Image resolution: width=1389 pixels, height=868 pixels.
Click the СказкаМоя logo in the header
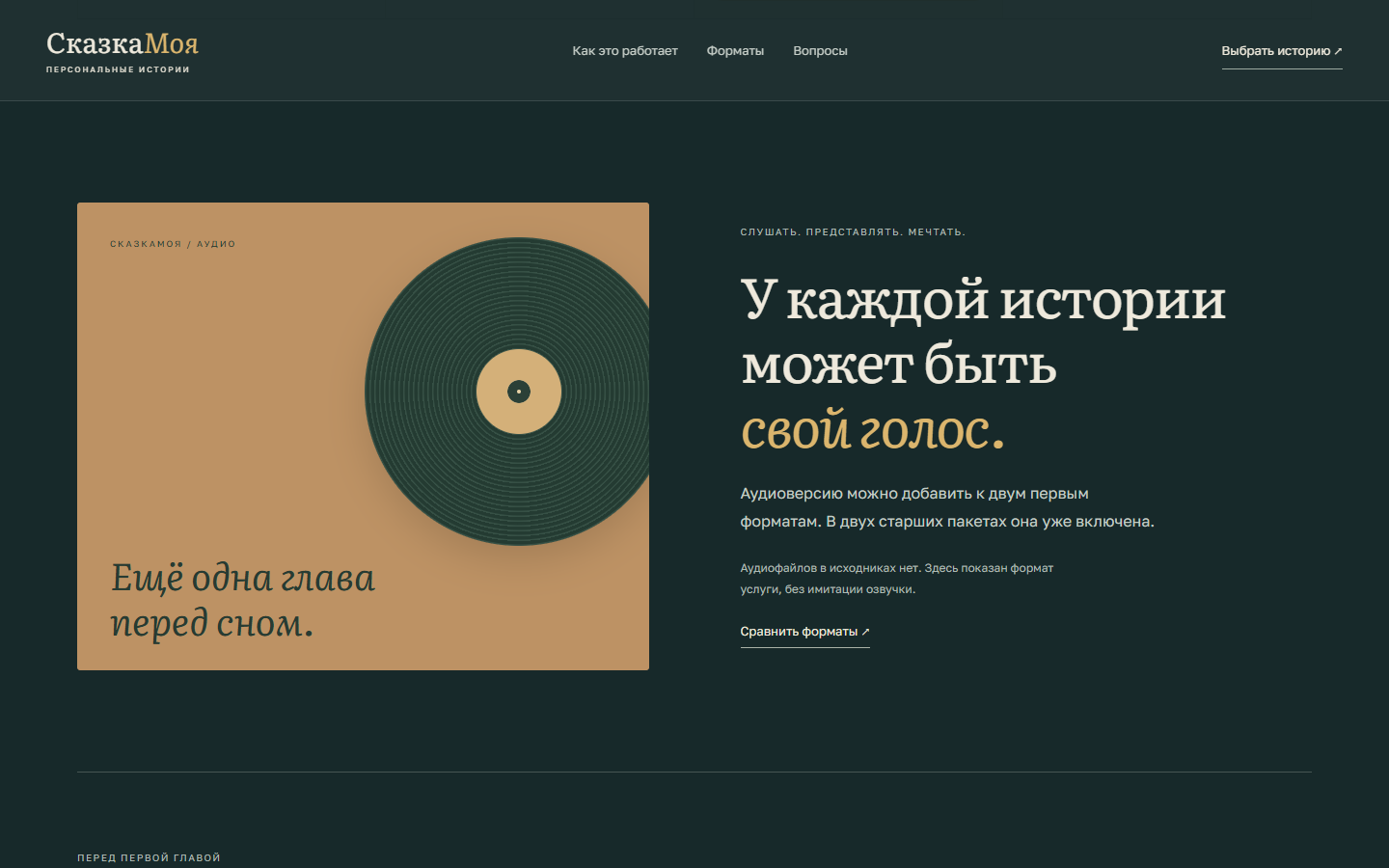(123, 44)
